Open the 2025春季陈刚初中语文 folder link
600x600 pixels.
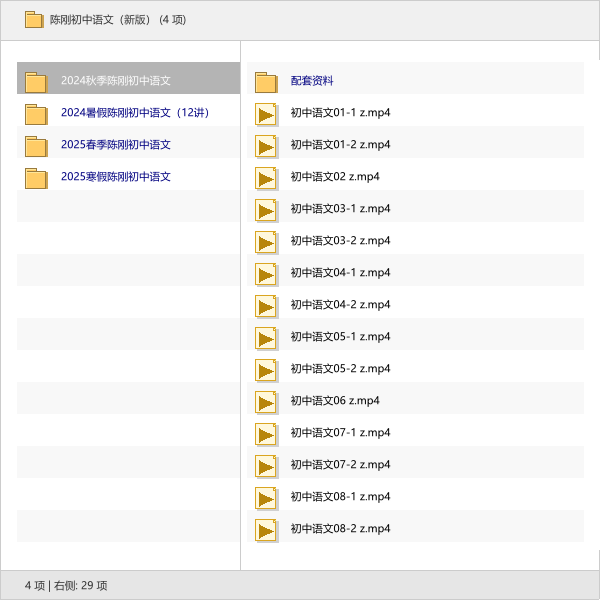[x=116, y=145]
